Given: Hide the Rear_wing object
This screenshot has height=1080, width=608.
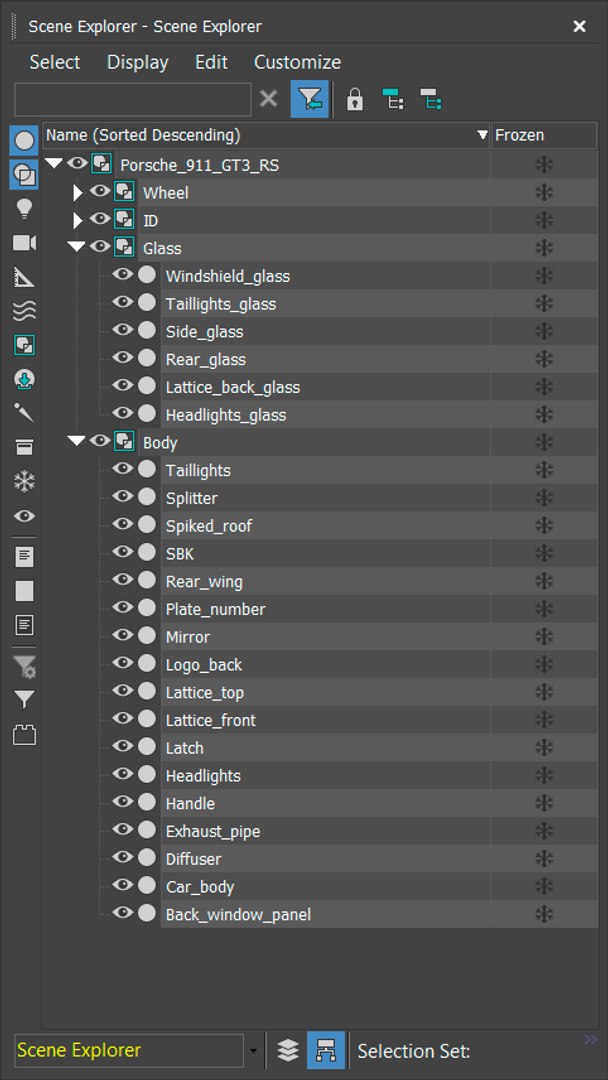Looking at the screenshot, I should pos(123,580).
